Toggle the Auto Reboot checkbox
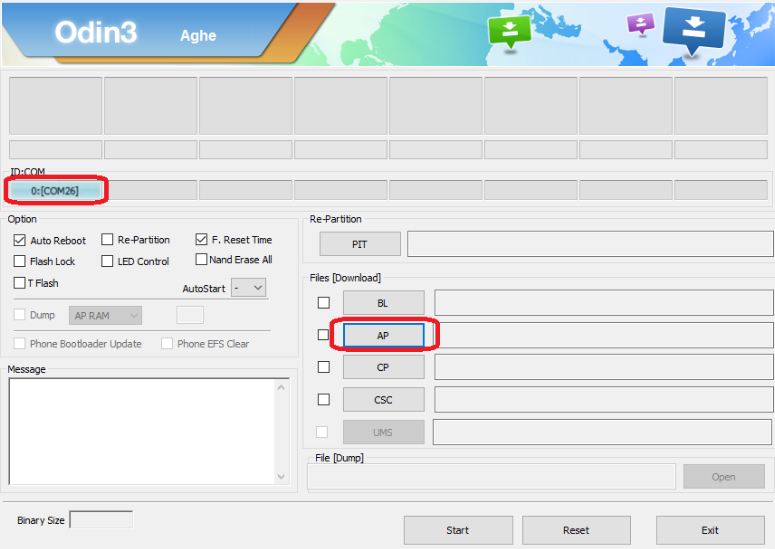775x549 pixels. point(20,240)
